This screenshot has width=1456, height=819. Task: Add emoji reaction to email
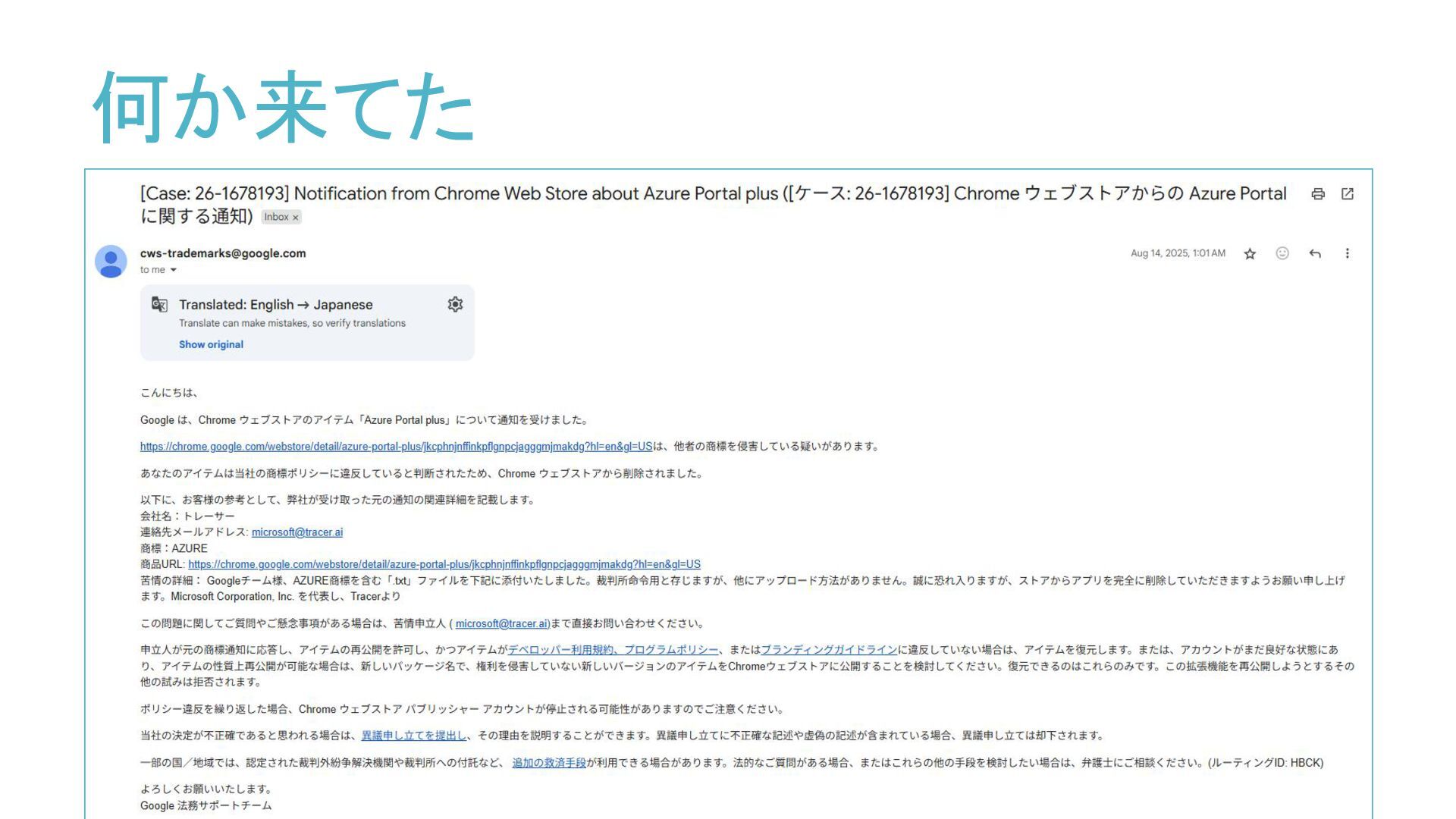[x=1282, y=253]
